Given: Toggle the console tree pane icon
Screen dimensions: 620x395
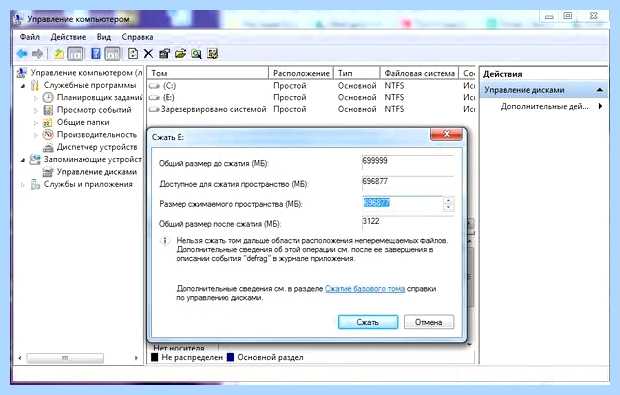Looking at the screenshot, I should [x=75, y=54].
